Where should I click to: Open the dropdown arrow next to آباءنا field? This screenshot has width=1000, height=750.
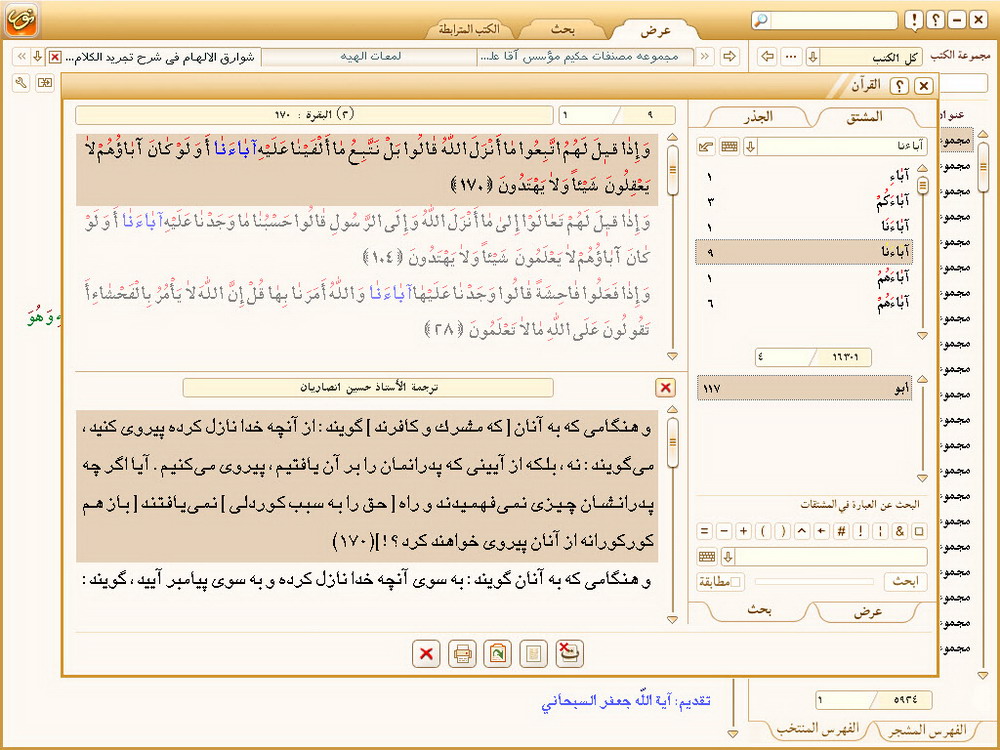pos(750,147)
